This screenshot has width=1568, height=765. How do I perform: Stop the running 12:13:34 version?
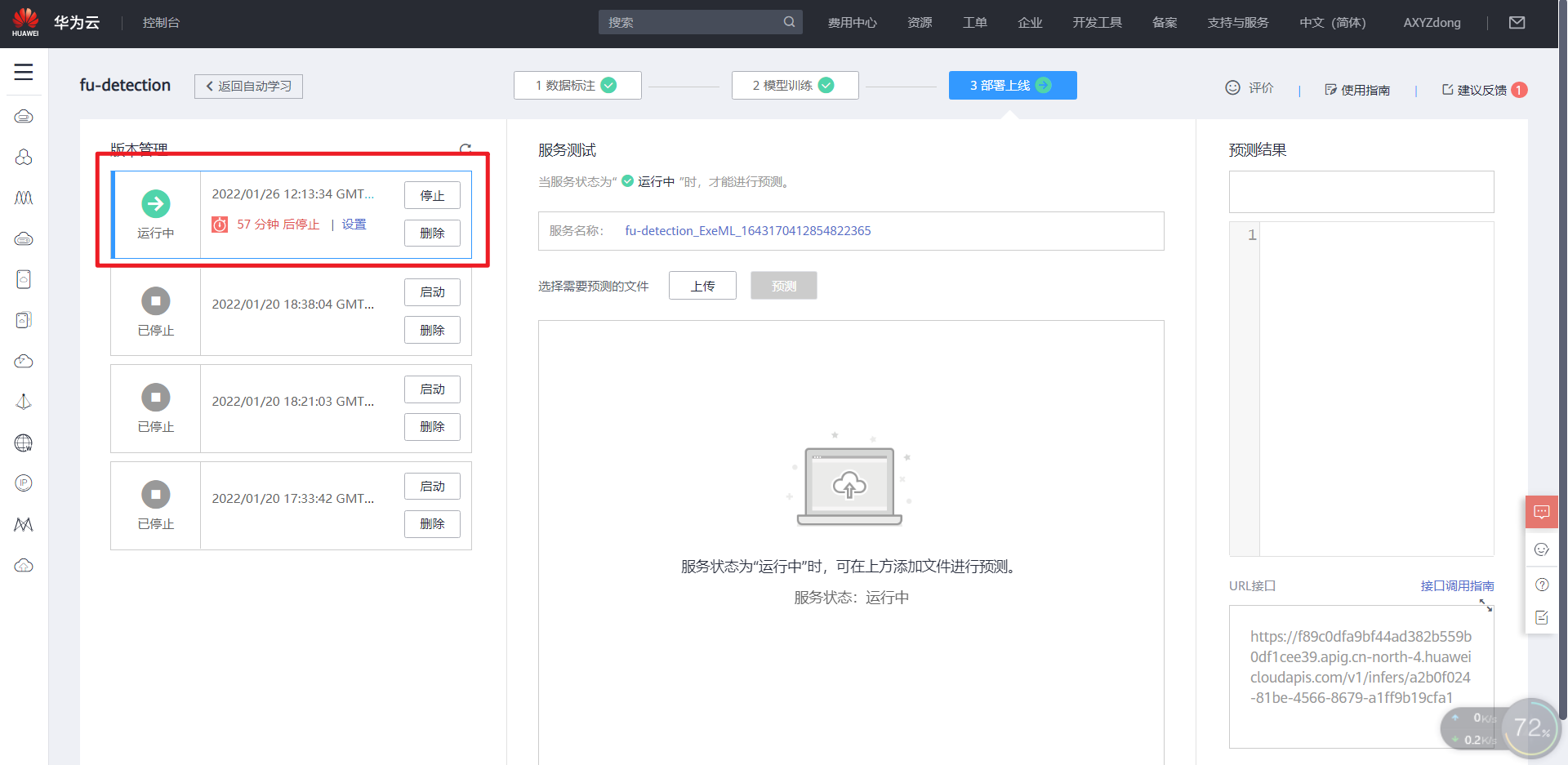pos(432,195)
